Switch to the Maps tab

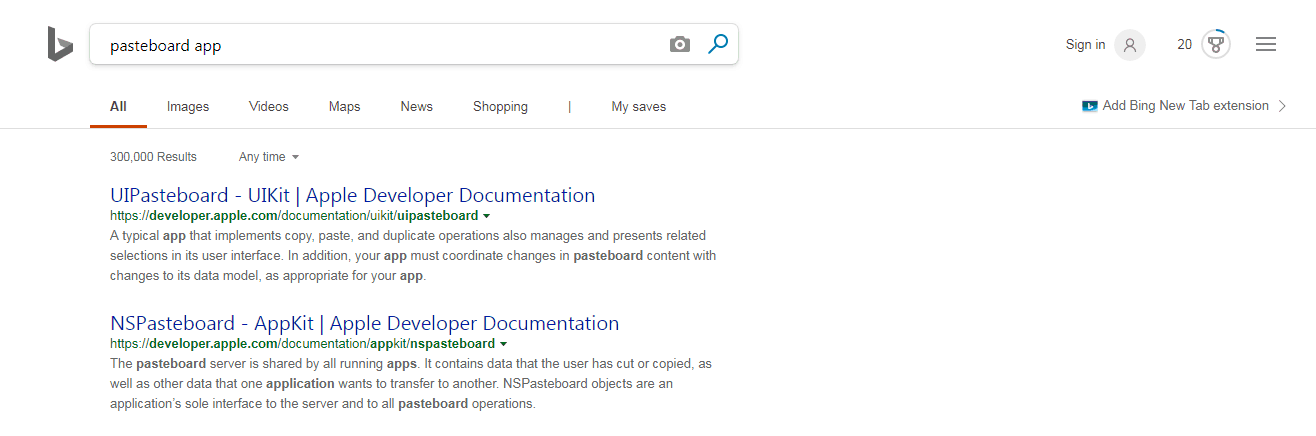[x=344, y=106]
